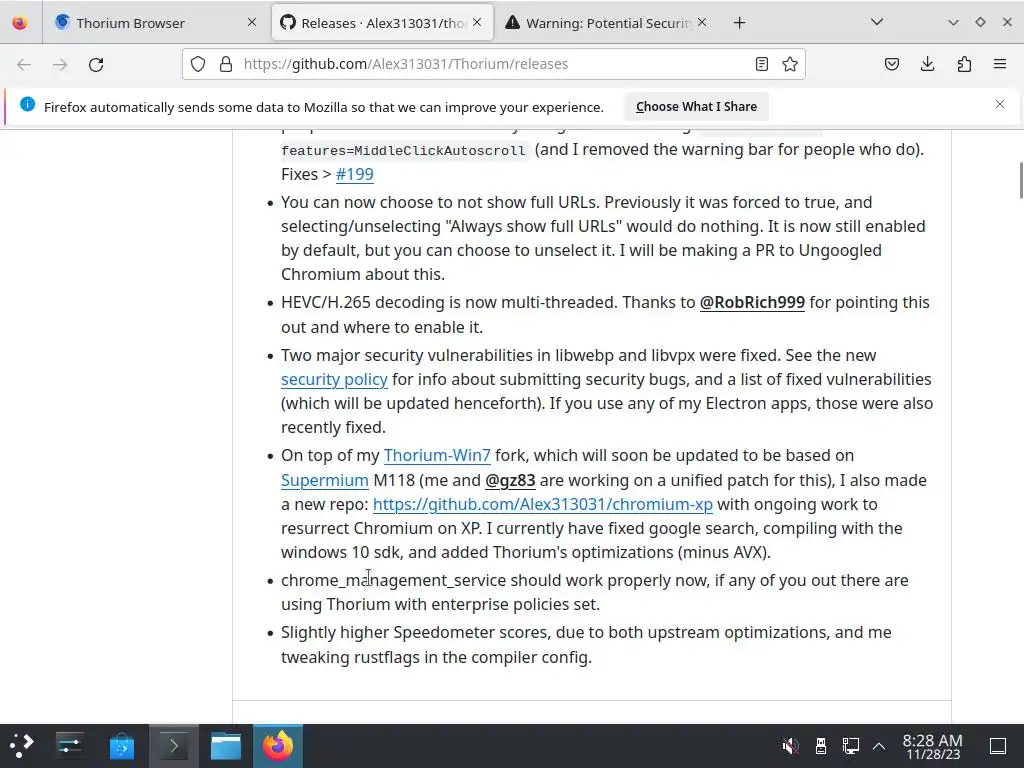This screenshot has width=1024, height=768.
Task: Open Dolphin file manager from taskbar
Action: [x=226, y=746]
